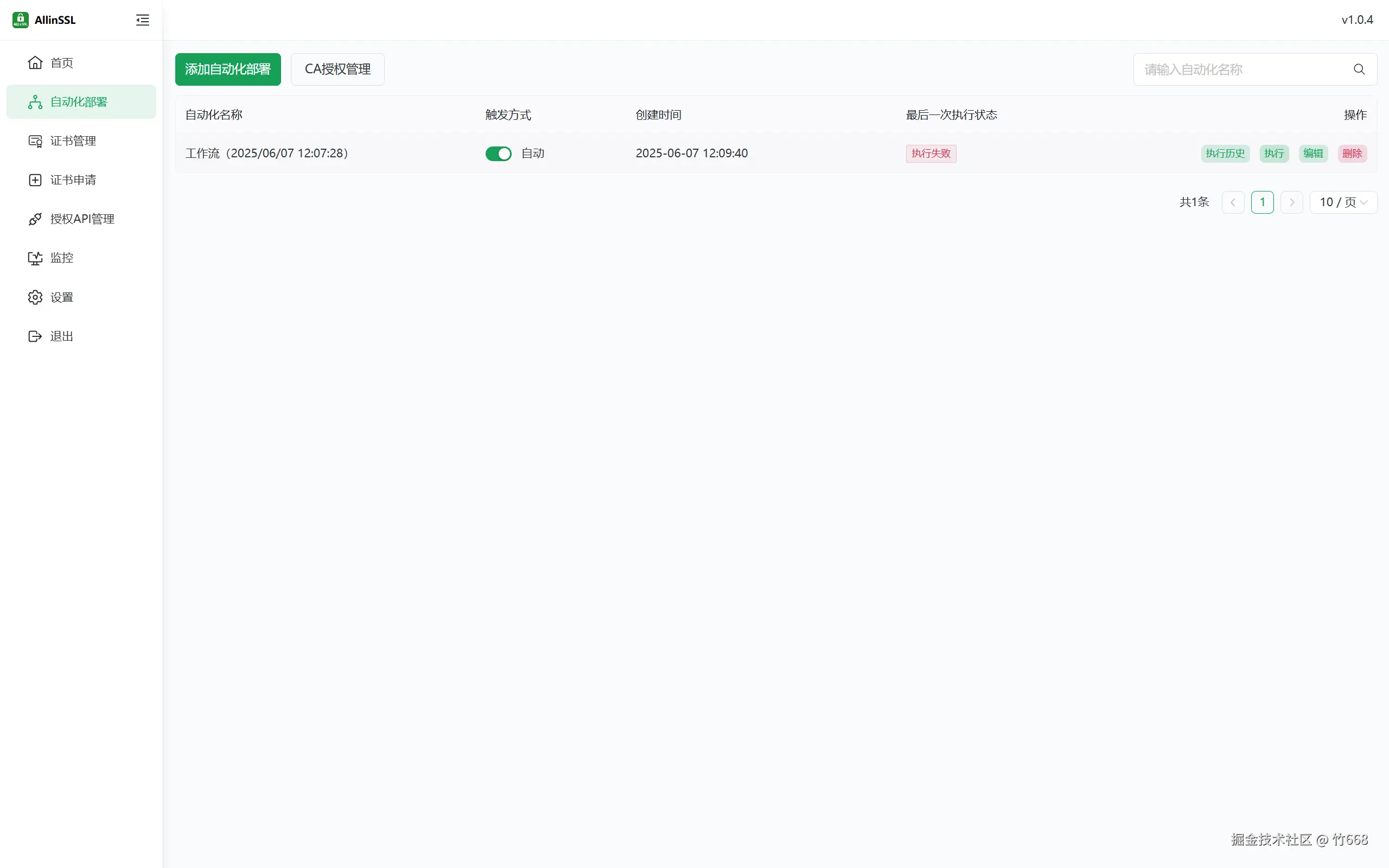Click the certificate management icon in the sidebar
This screenshot has width=1389, height=868.
(35, 141)
